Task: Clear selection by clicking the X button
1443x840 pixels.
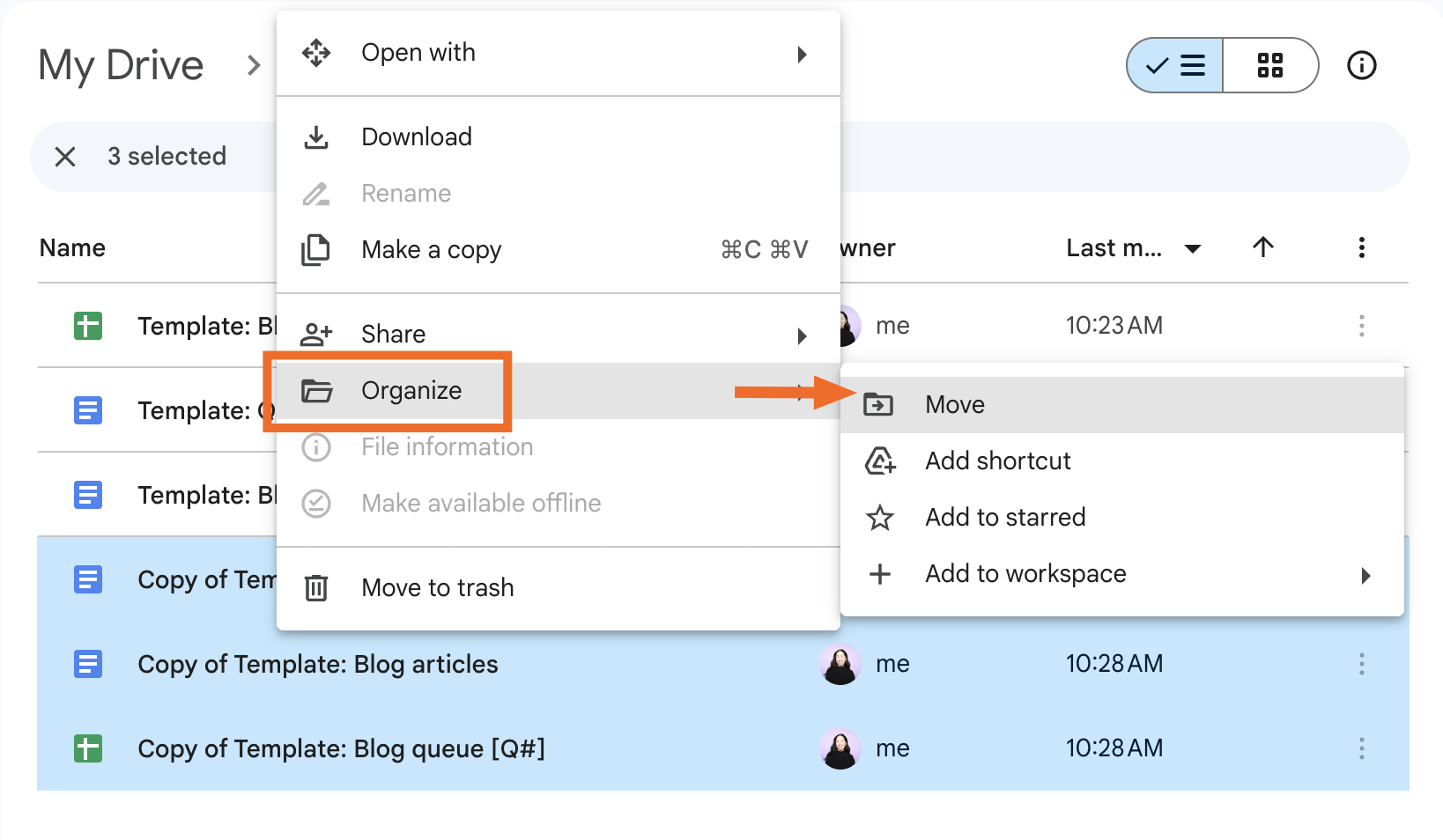Action: click(65, 156)
